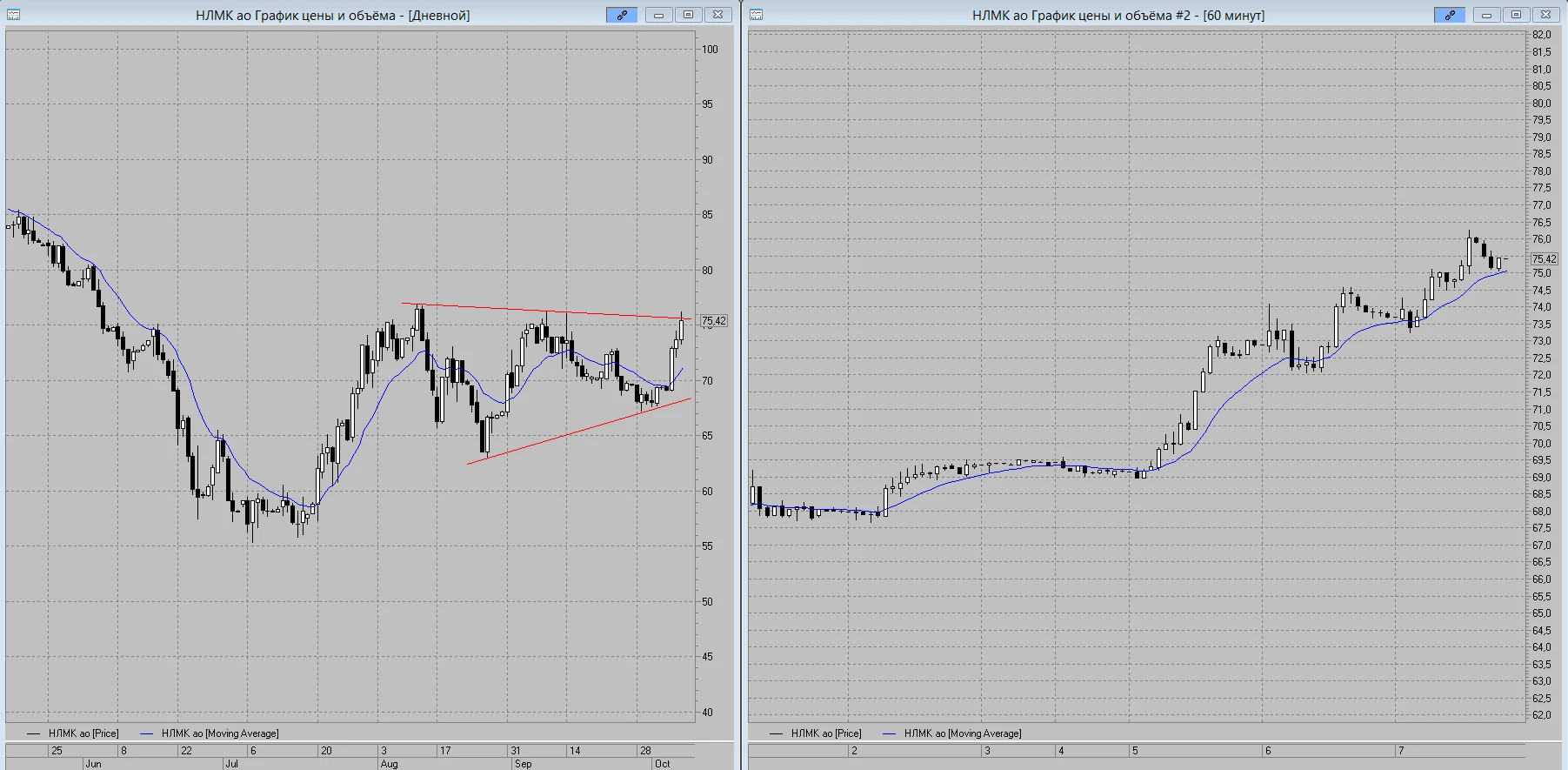Click the Jul month label on daily time axis

tap(231, 764)
